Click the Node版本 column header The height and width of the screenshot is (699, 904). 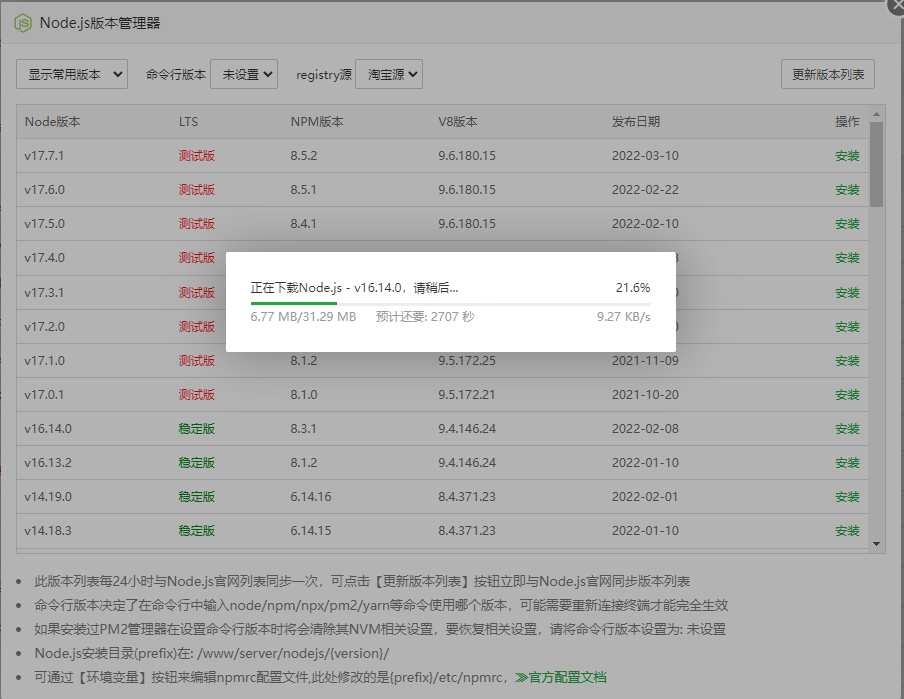(x=52, y=122)
